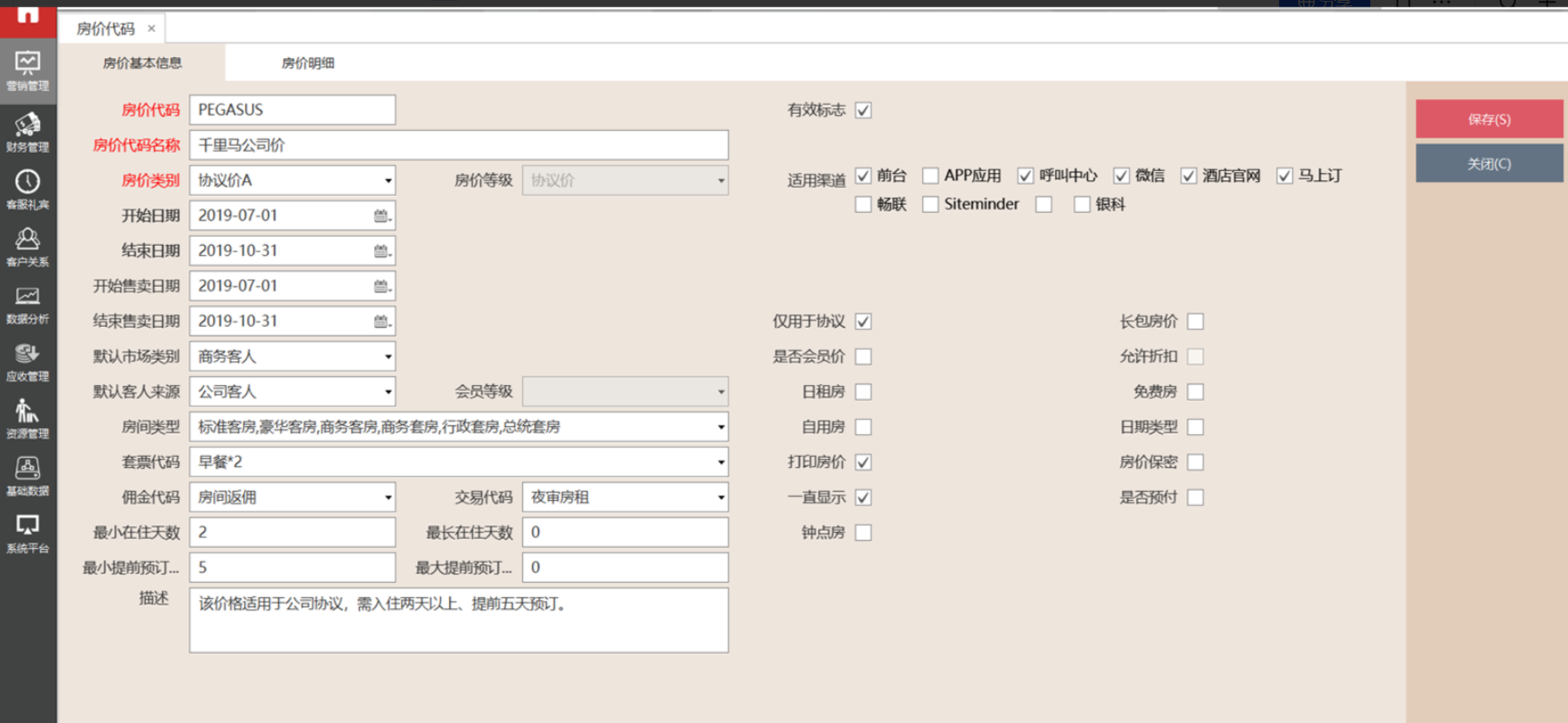Switch to the 房价明细 tab
Screen dimensions: 1568x723
[x=307, y=63]
